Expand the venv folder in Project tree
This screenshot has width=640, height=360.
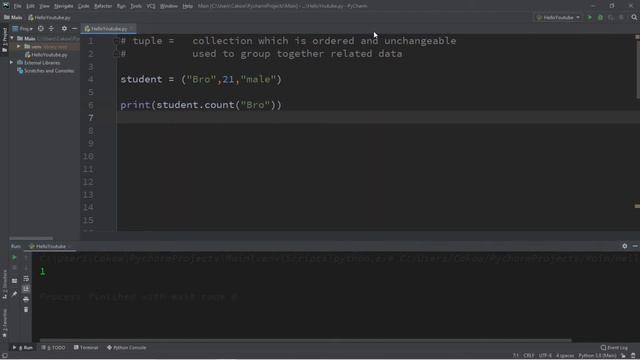pos(19,47)
